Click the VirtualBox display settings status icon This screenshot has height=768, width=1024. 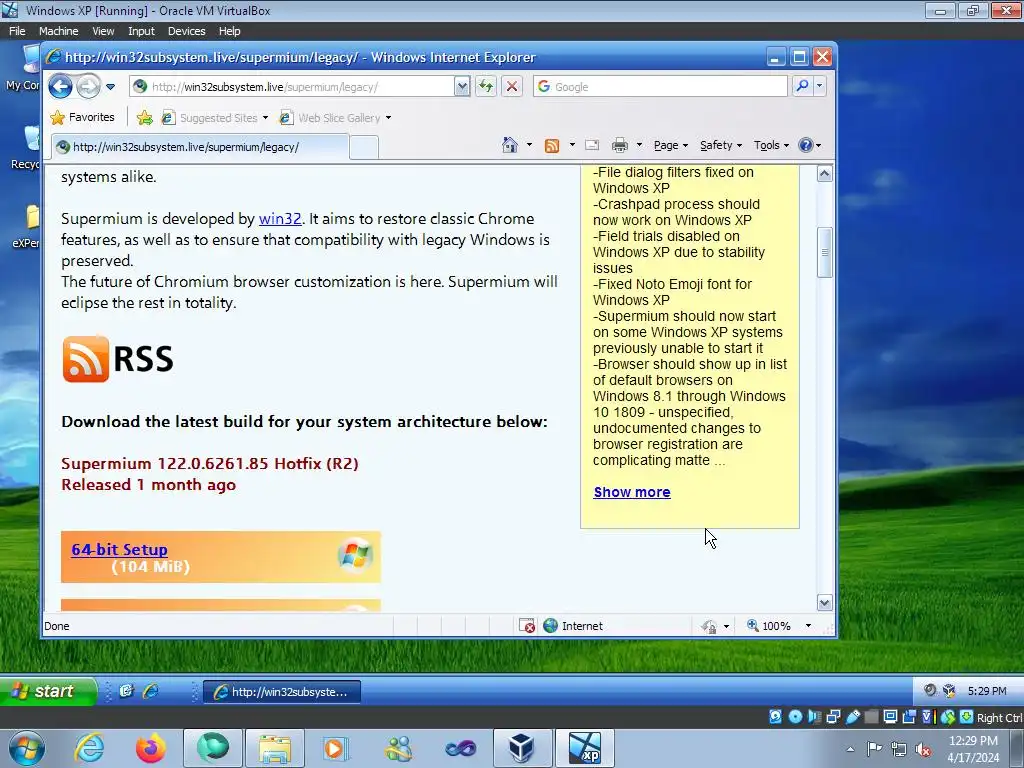[890, 716]
